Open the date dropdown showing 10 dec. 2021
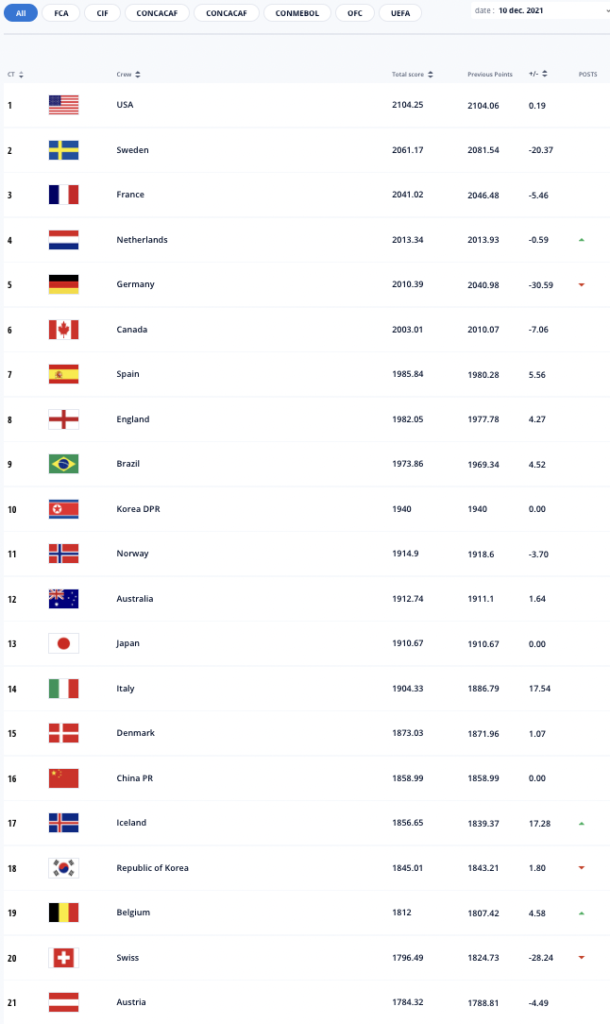The width and height of the screenshot is (610, 1024). pos(541,10)
